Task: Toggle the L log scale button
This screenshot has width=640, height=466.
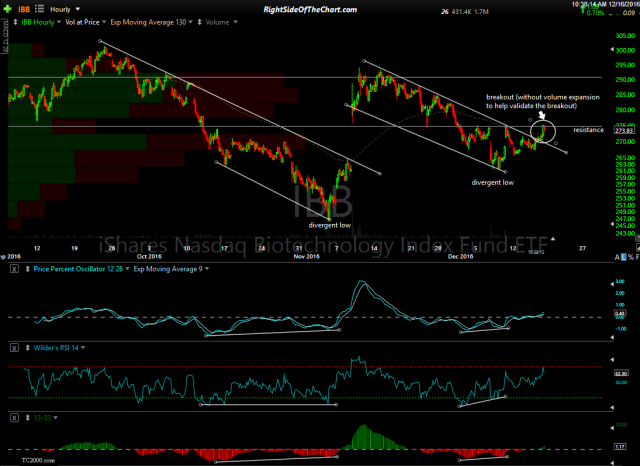Action: pyautogui.click(x=624, y=257)
